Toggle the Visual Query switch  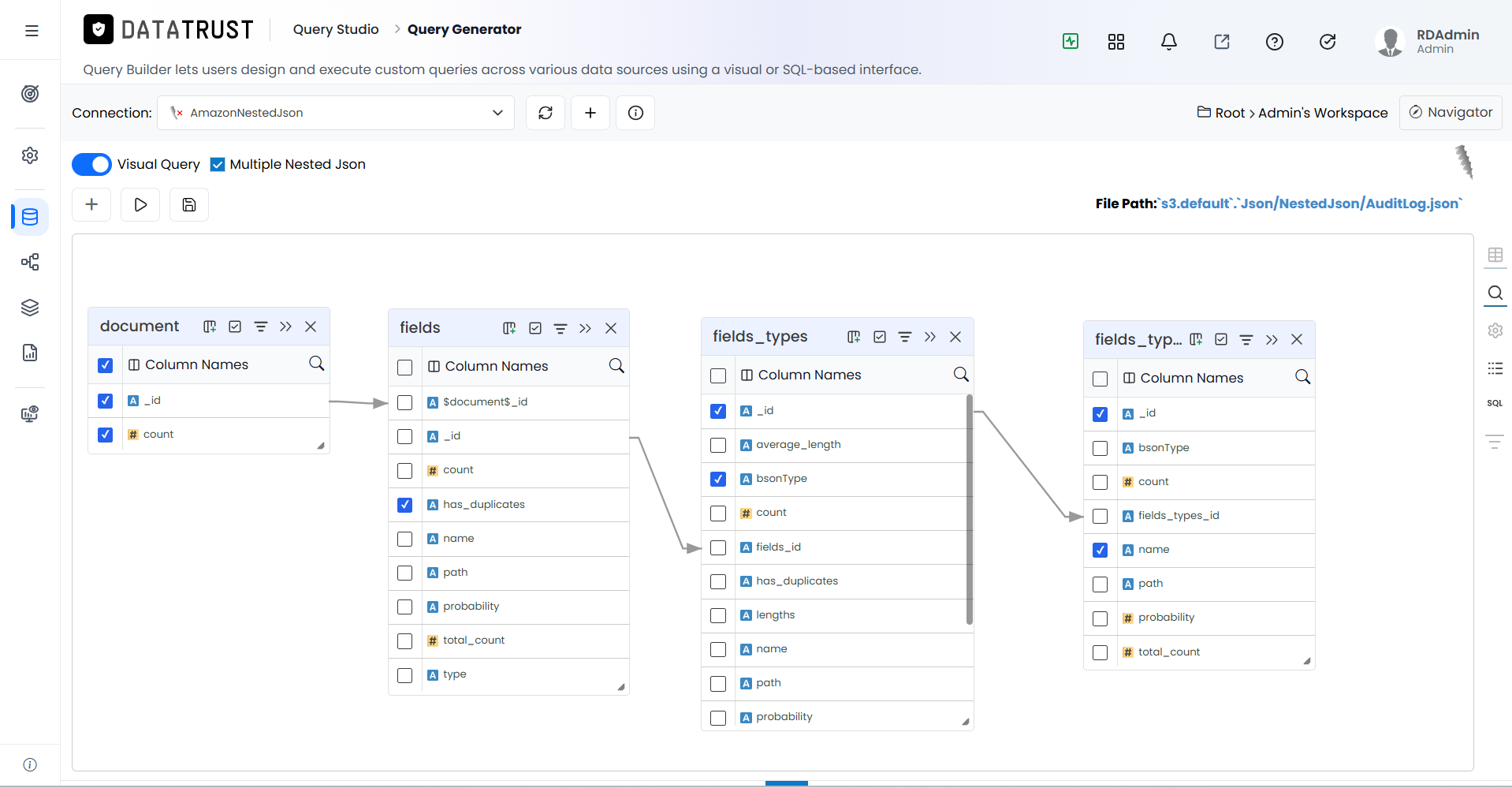[x=91, y=164]
